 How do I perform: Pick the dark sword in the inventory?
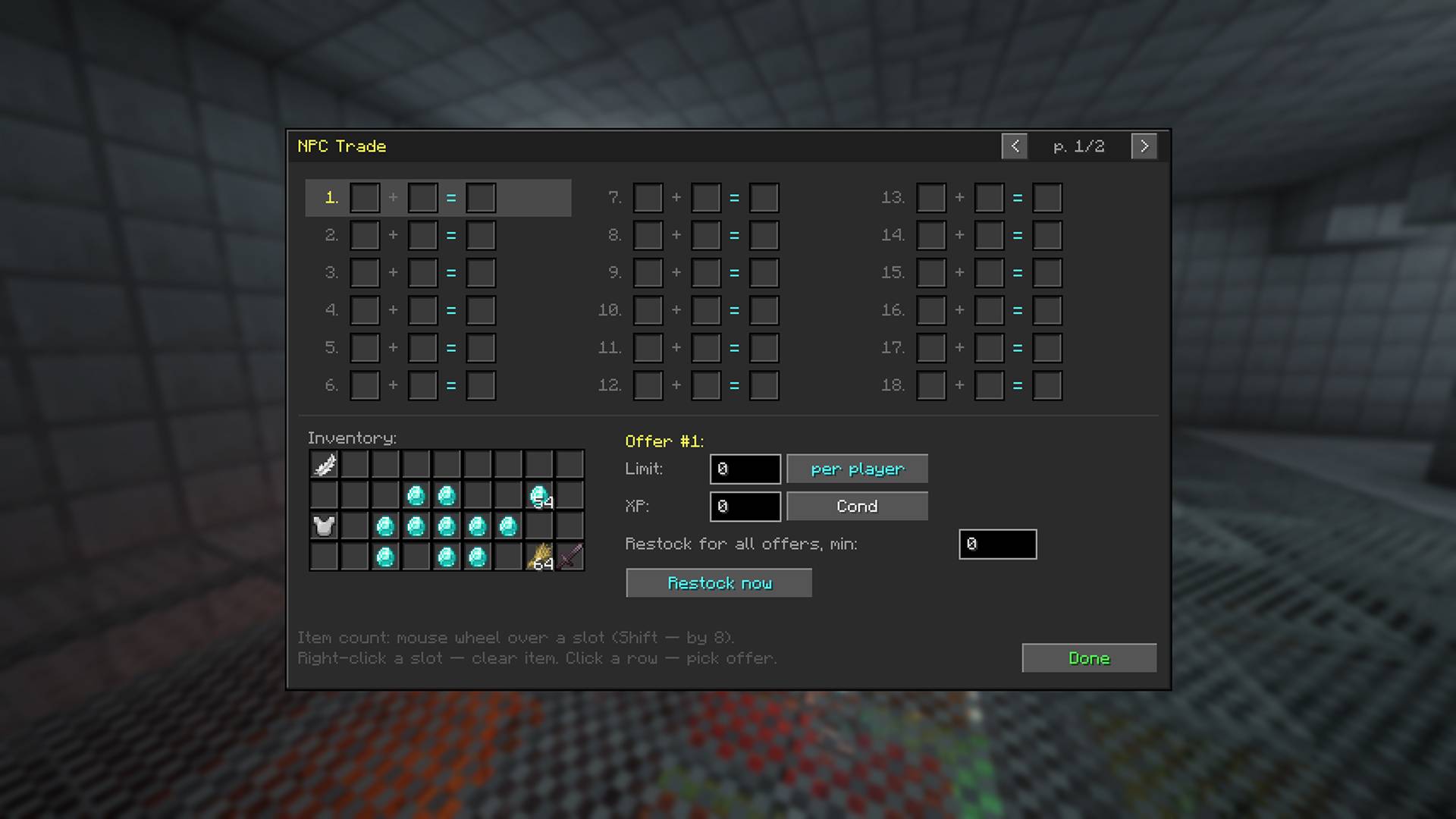pyautogui.click(x=570, y=557)
